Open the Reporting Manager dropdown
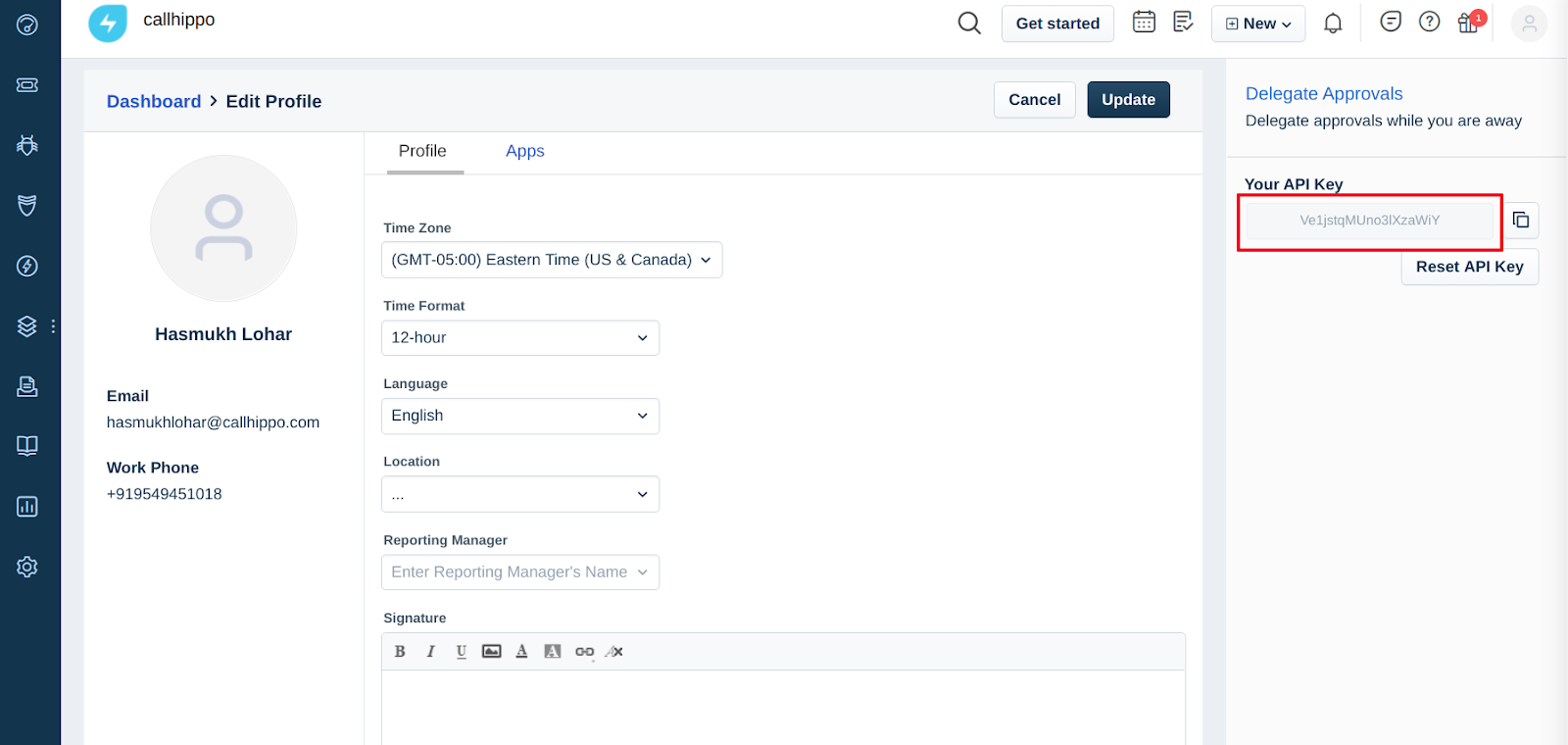 520,572
